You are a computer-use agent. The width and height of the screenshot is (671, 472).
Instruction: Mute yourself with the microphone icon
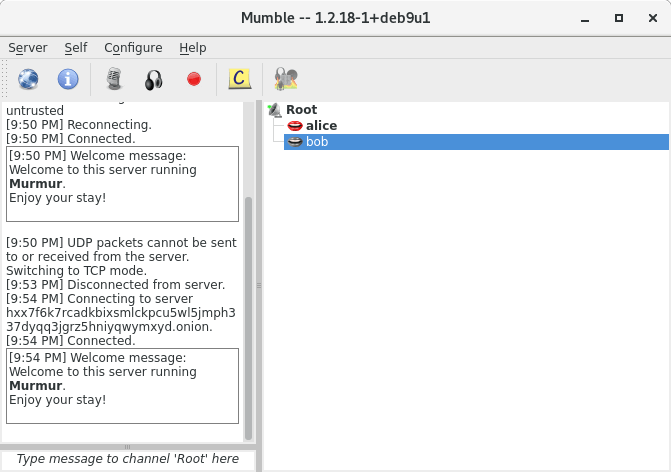114,79
